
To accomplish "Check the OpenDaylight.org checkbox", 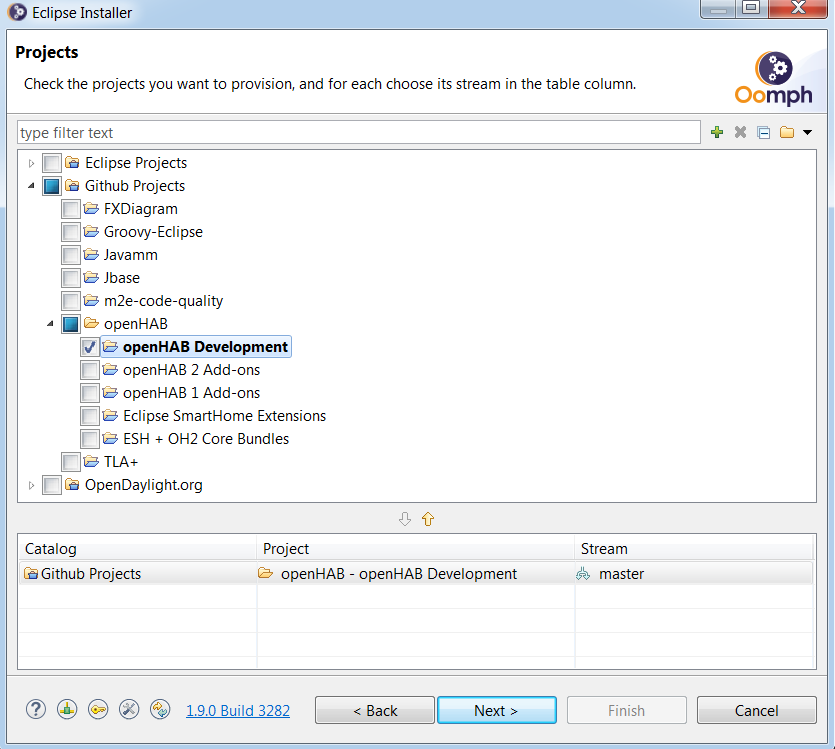I will pos(52,485).
